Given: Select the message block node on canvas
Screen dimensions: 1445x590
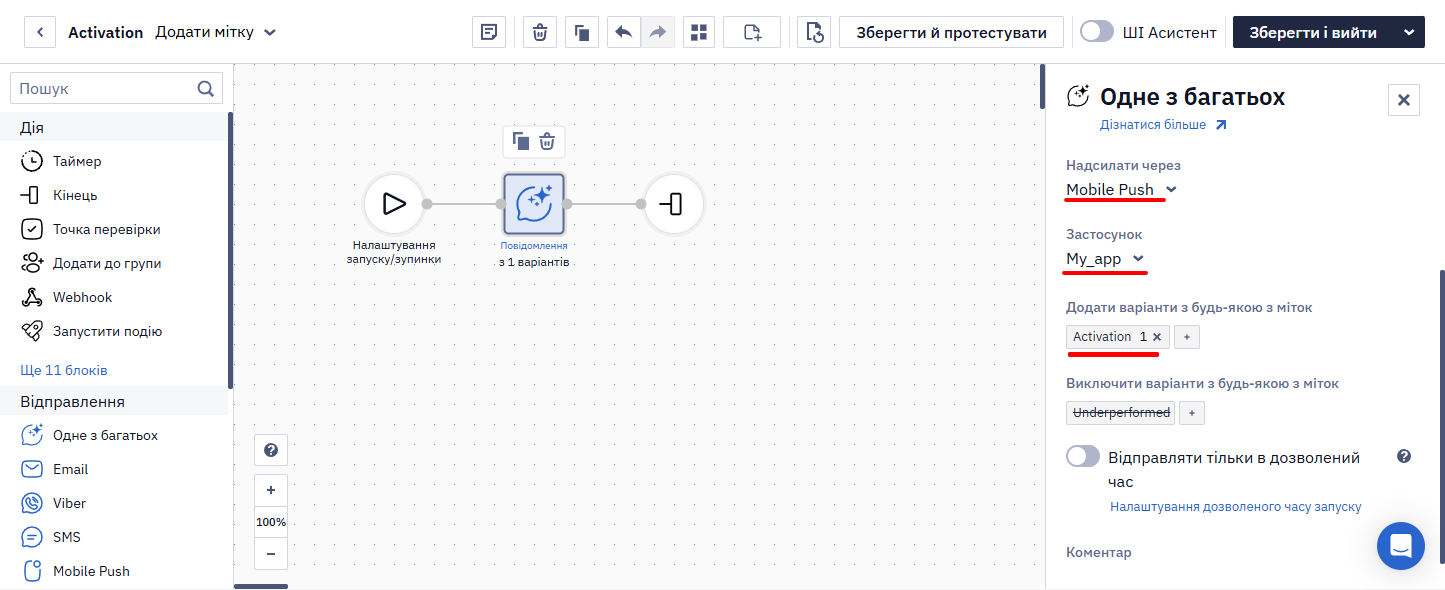Looking at the screenshot, I should [x=534, y=204].
